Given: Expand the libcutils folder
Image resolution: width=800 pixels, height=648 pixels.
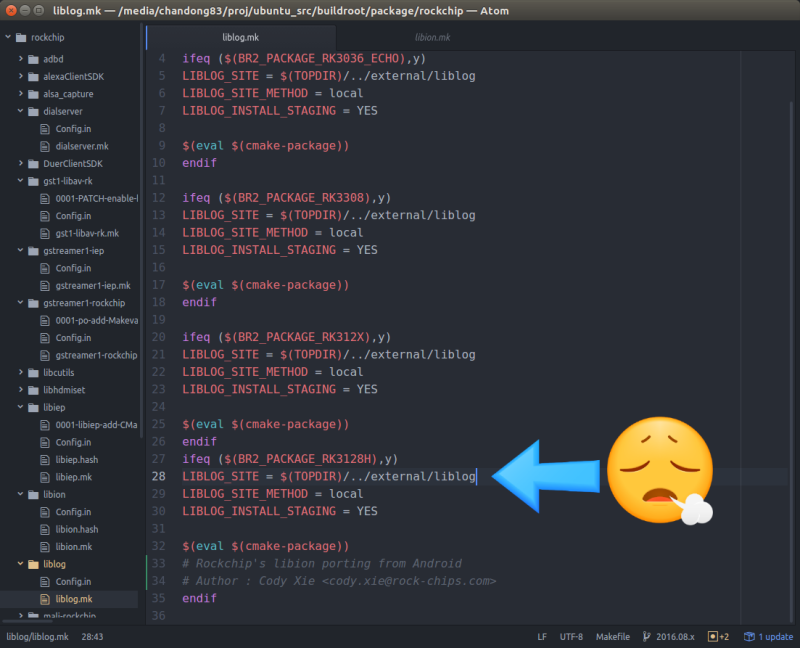Looking at the screenshot, I should (x=20, y=372).
